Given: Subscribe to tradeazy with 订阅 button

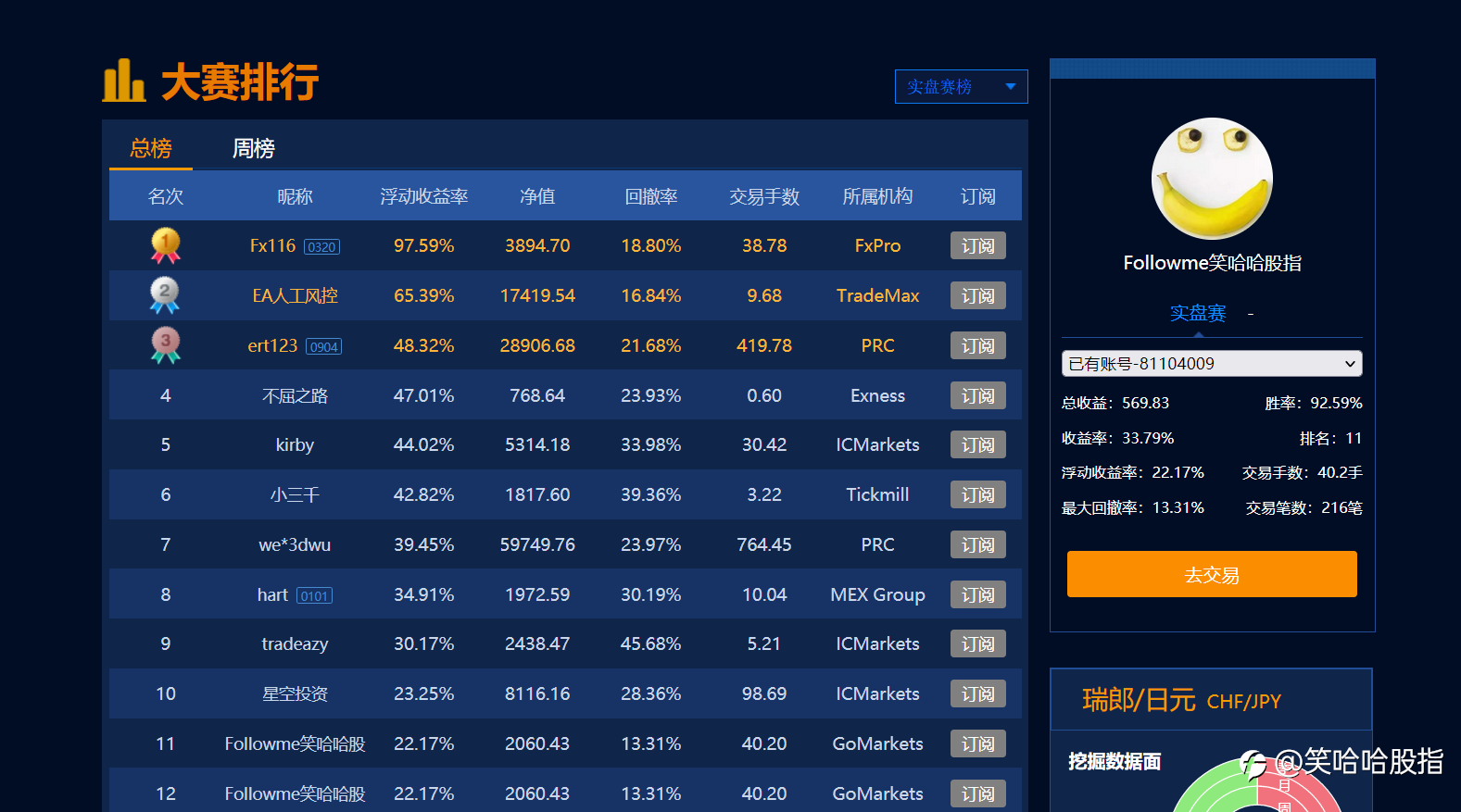Looking at the screenshot, I should (x=978, y=643).
